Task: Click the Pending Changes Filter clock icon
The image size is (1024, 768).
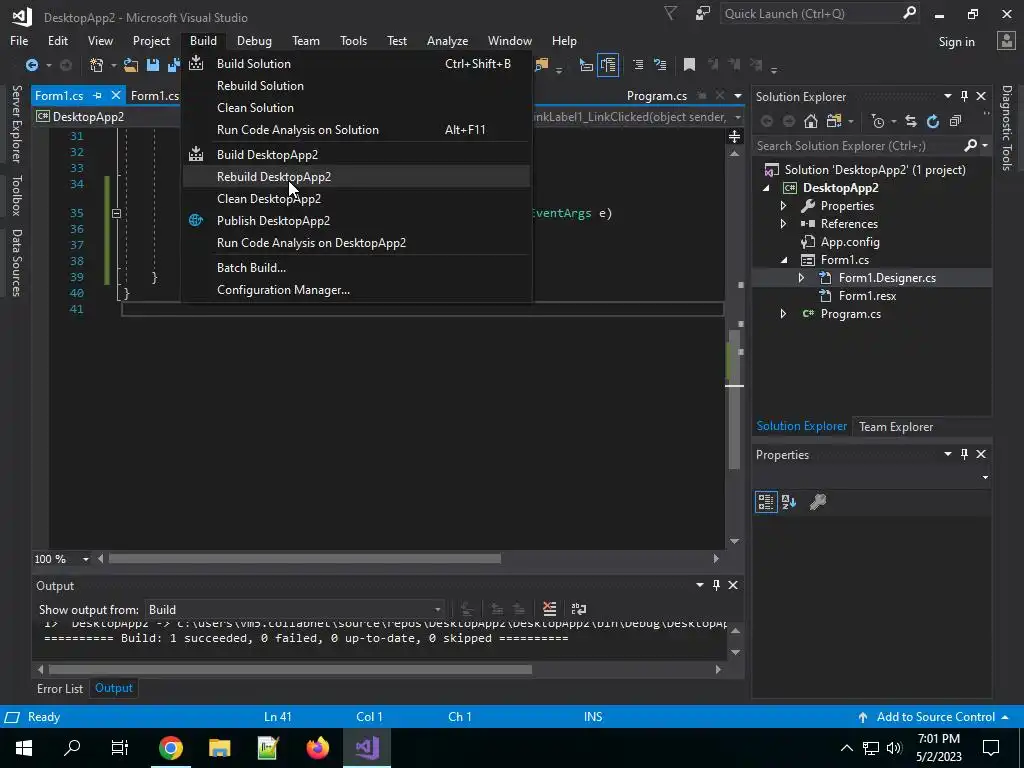Action: (878, 121)
